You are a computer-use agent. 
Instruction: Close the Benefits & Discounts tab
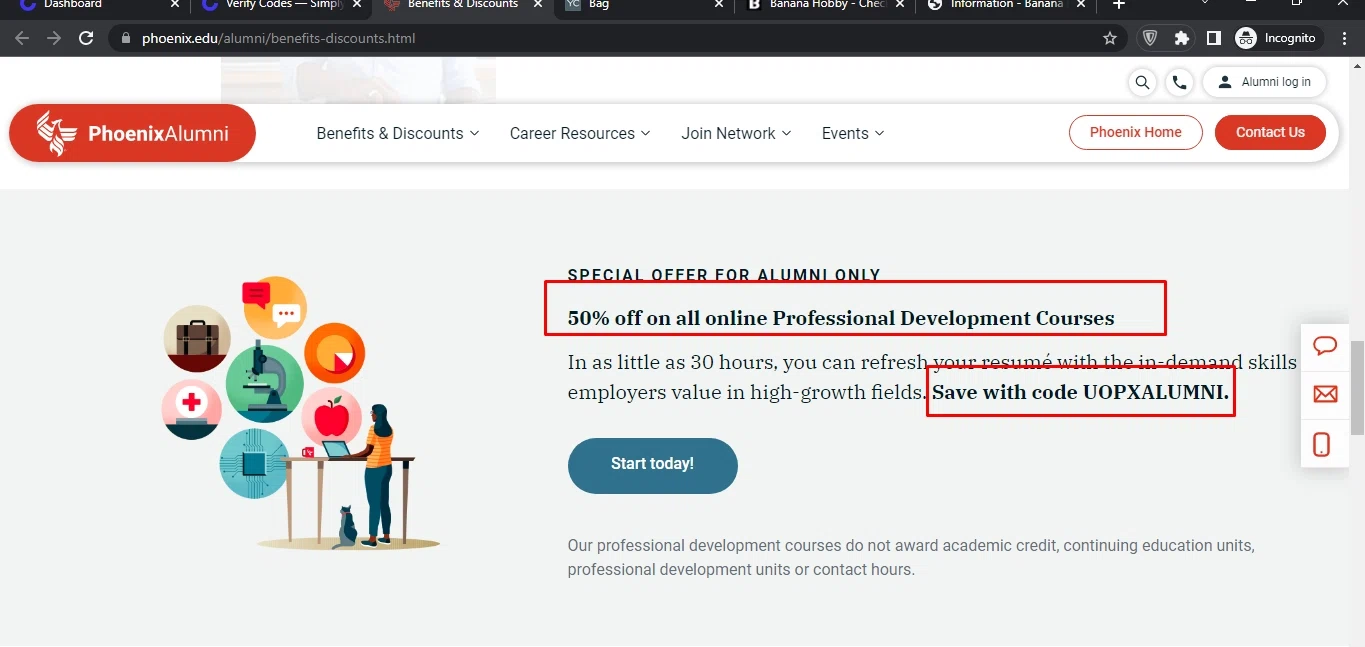tap(538, 5)
